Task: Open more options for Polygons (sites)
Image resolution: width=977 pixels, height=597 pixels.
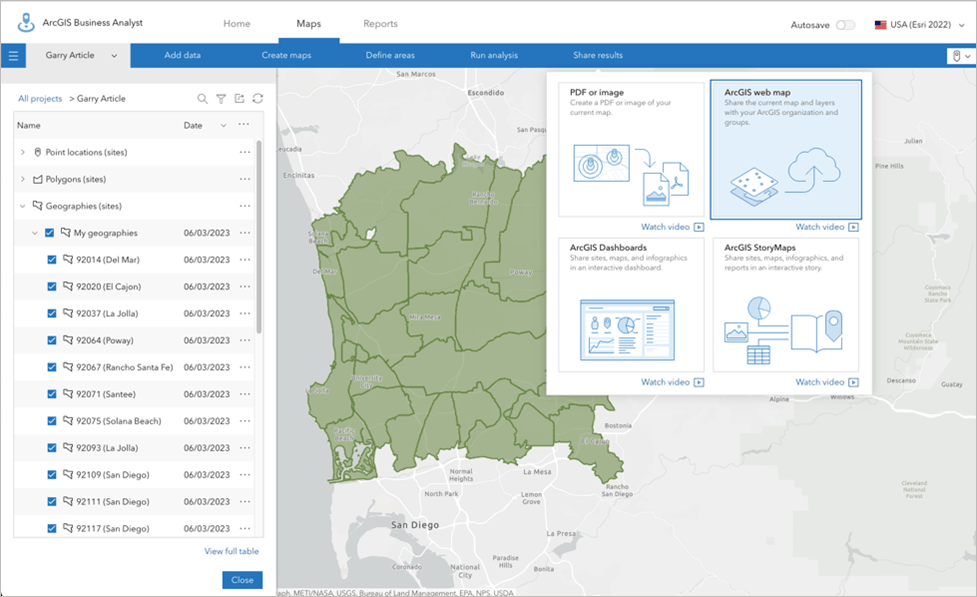Action: [x=245, y=179]
